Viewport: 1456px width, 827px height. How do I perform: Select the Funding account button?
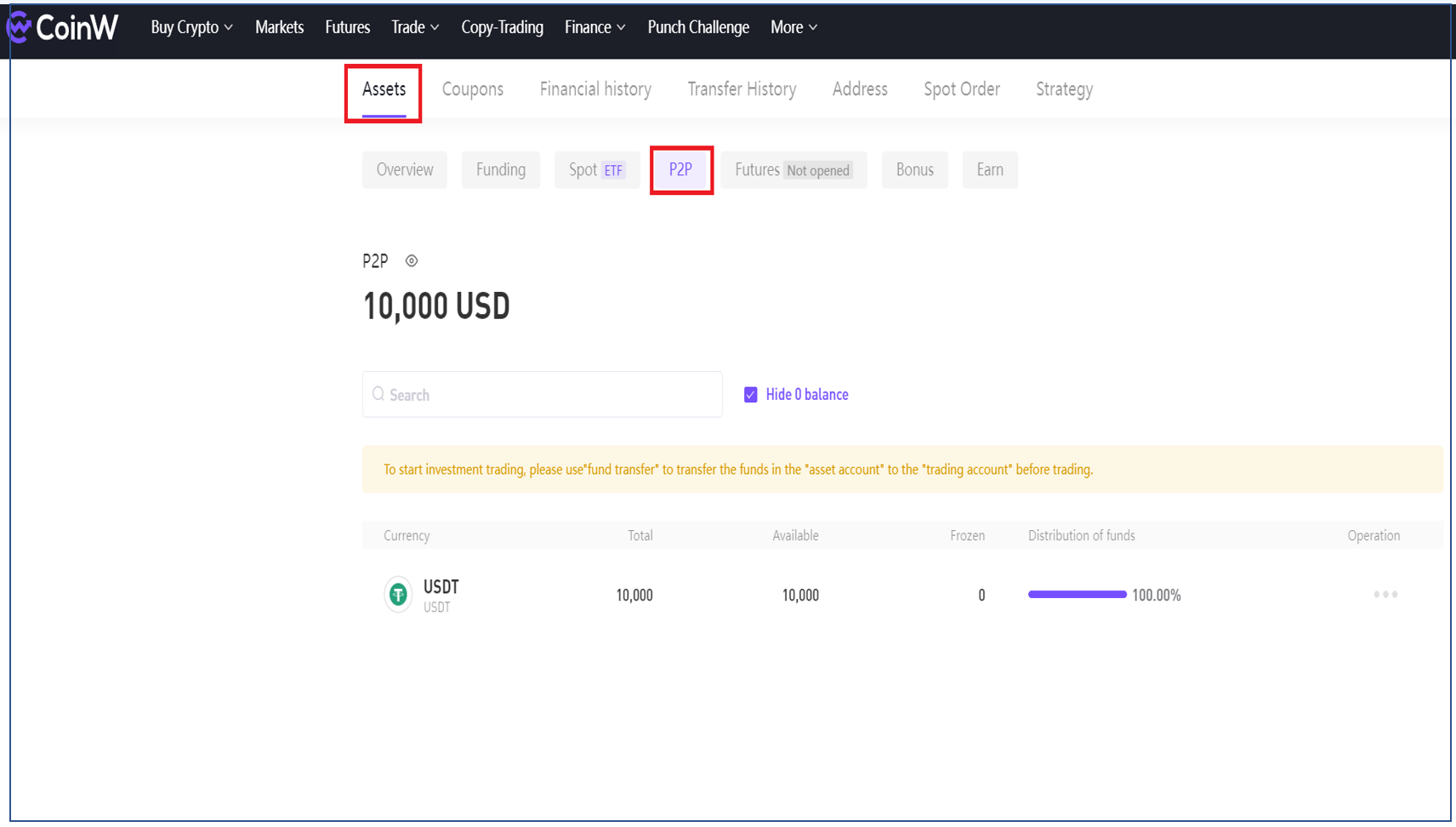[501, 169]
